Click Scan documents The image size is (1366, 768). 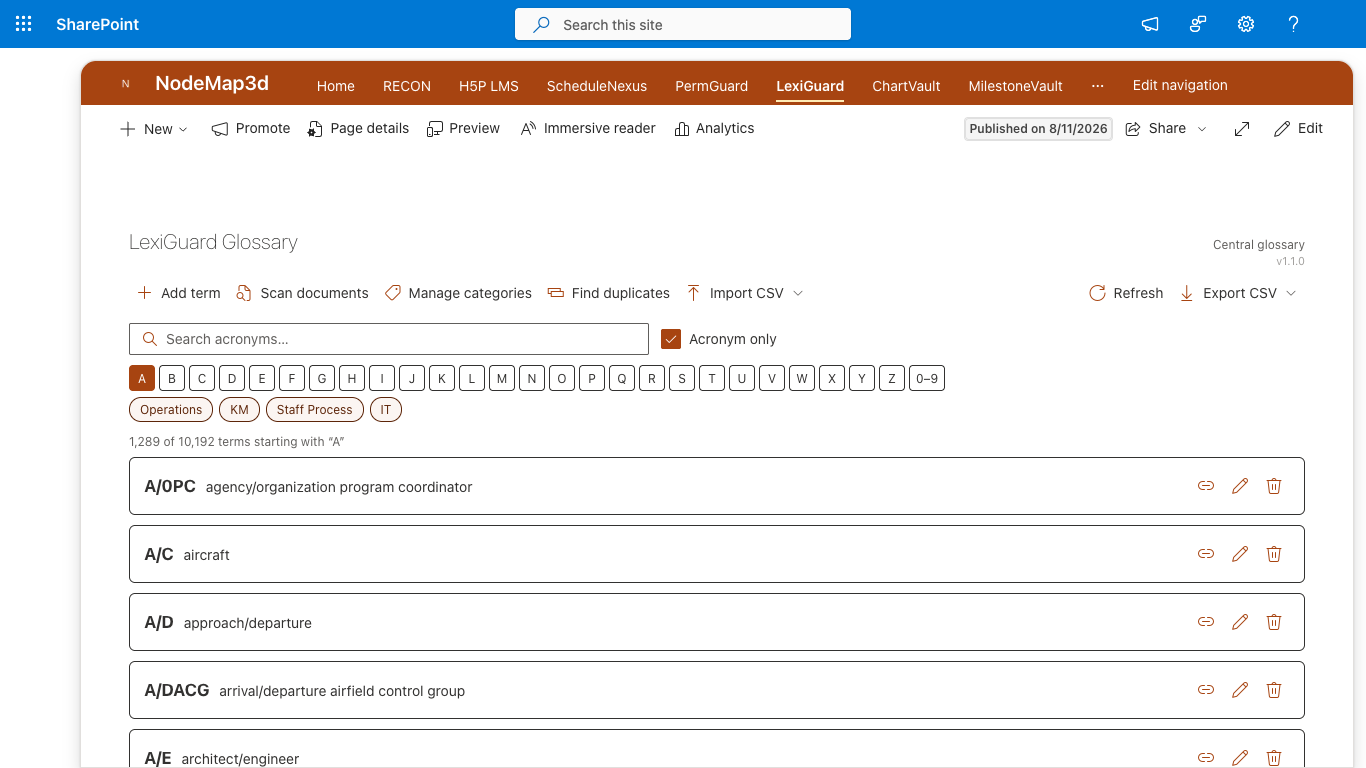302,293
